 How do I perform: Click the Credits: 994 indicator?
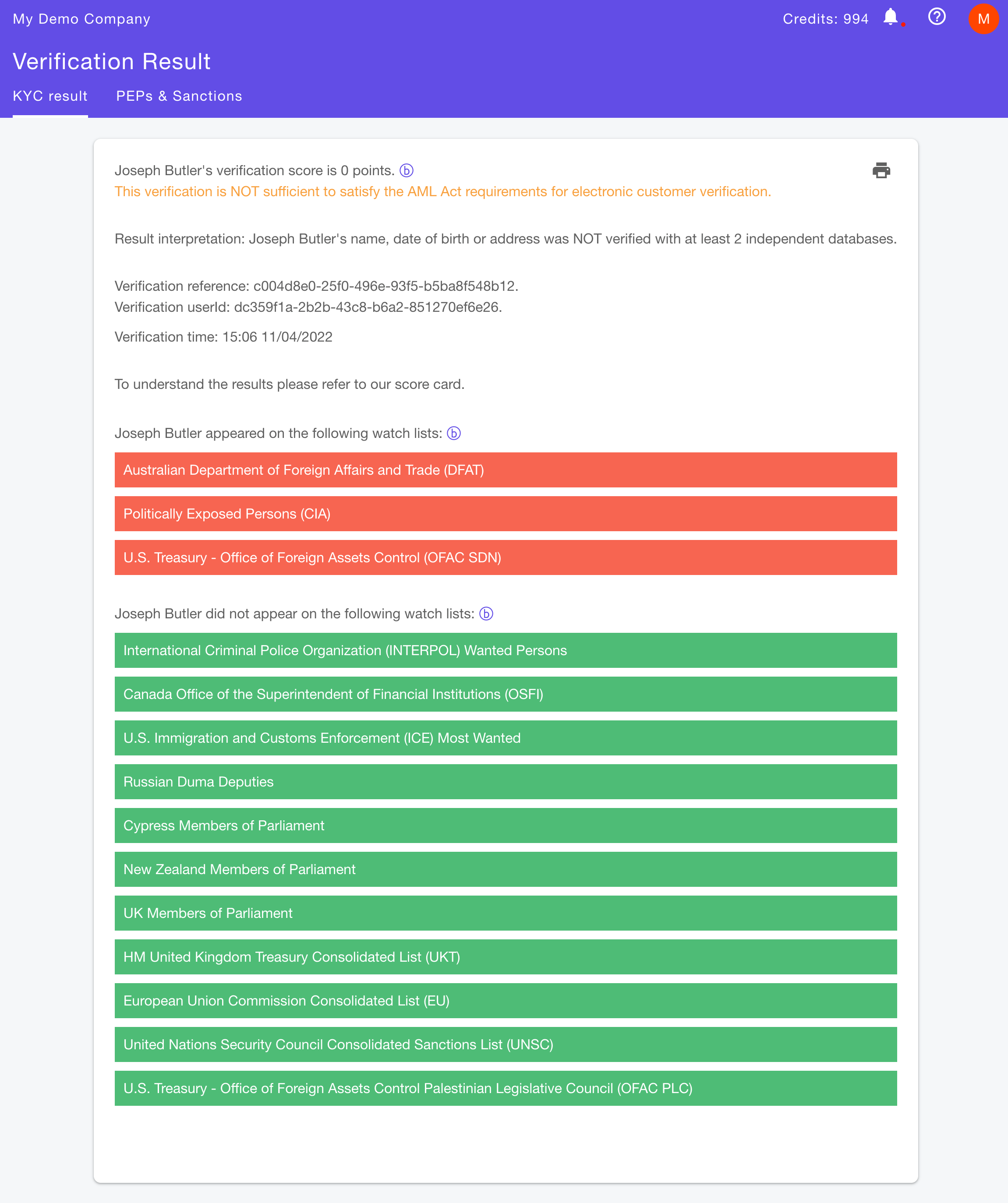click(x=825, y=19)
